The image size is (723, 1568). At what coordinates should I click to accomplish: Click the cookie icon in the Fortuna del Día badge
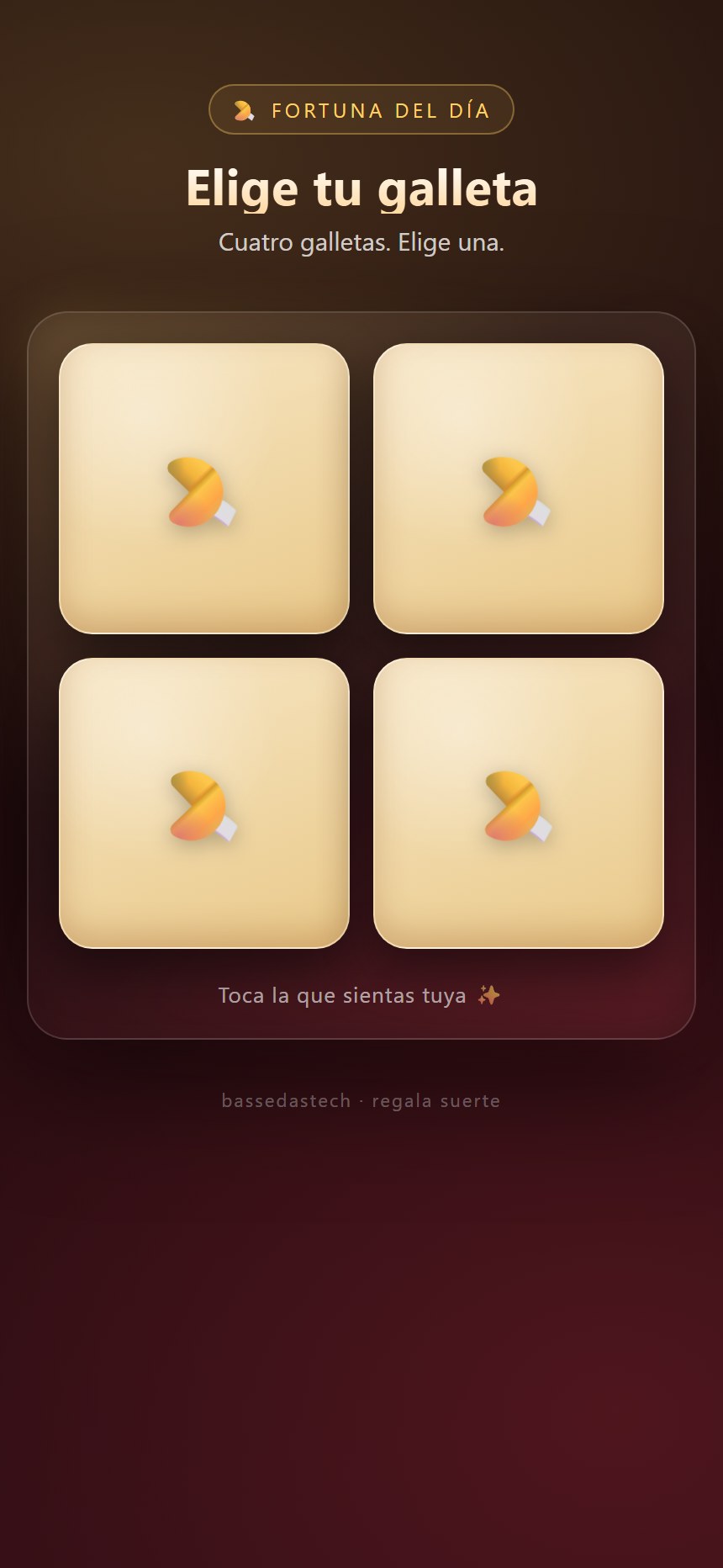[x=244, y=110]
